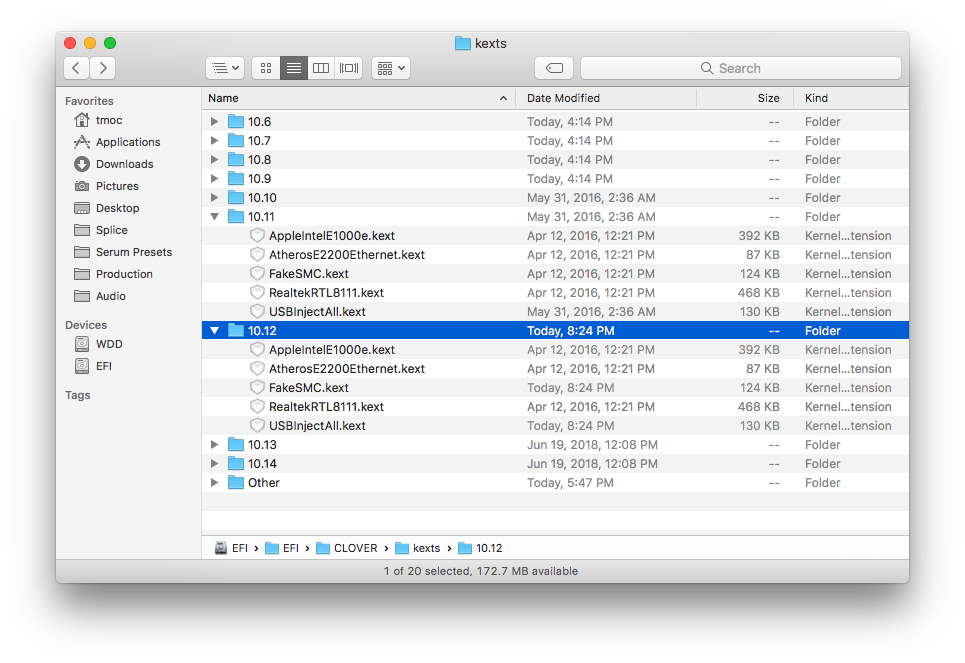Image resolution: width=965 pixels, height=663 pixels.
Task: Select USBInjectAll.kext modified May 31, 2016
Action: [555, 311]
